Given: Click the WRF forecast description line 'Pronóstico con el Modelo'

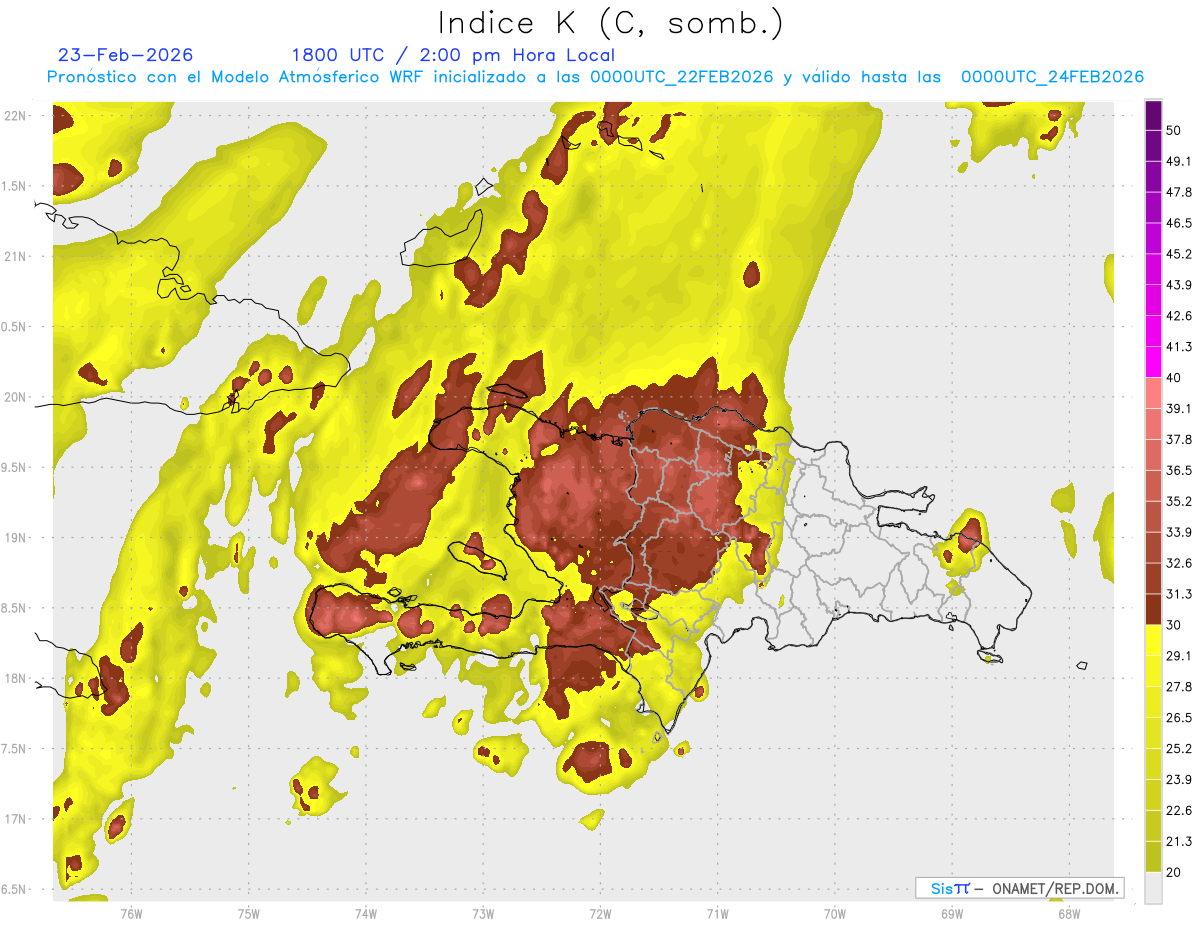Looking at the screenshot, I should (160, 77).
